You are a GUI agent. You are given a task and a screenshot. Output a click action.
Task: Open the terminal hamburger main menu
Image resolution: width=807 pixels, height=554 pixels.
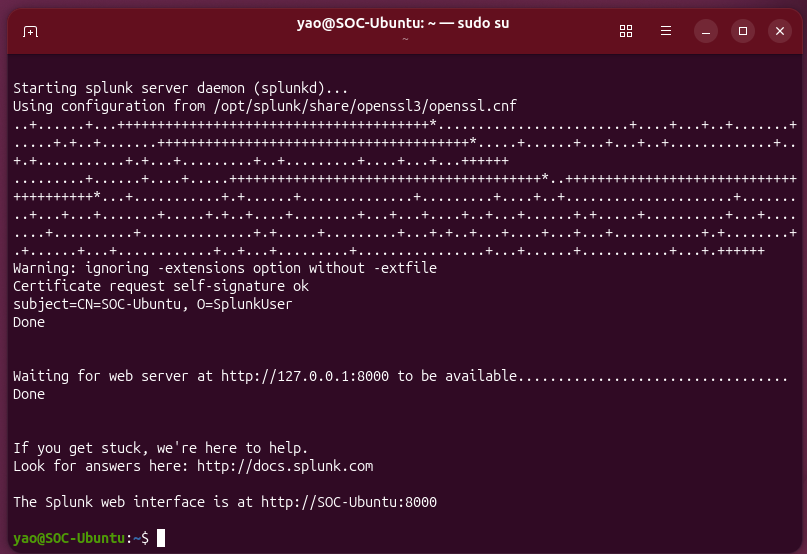(x=665, y=31)
